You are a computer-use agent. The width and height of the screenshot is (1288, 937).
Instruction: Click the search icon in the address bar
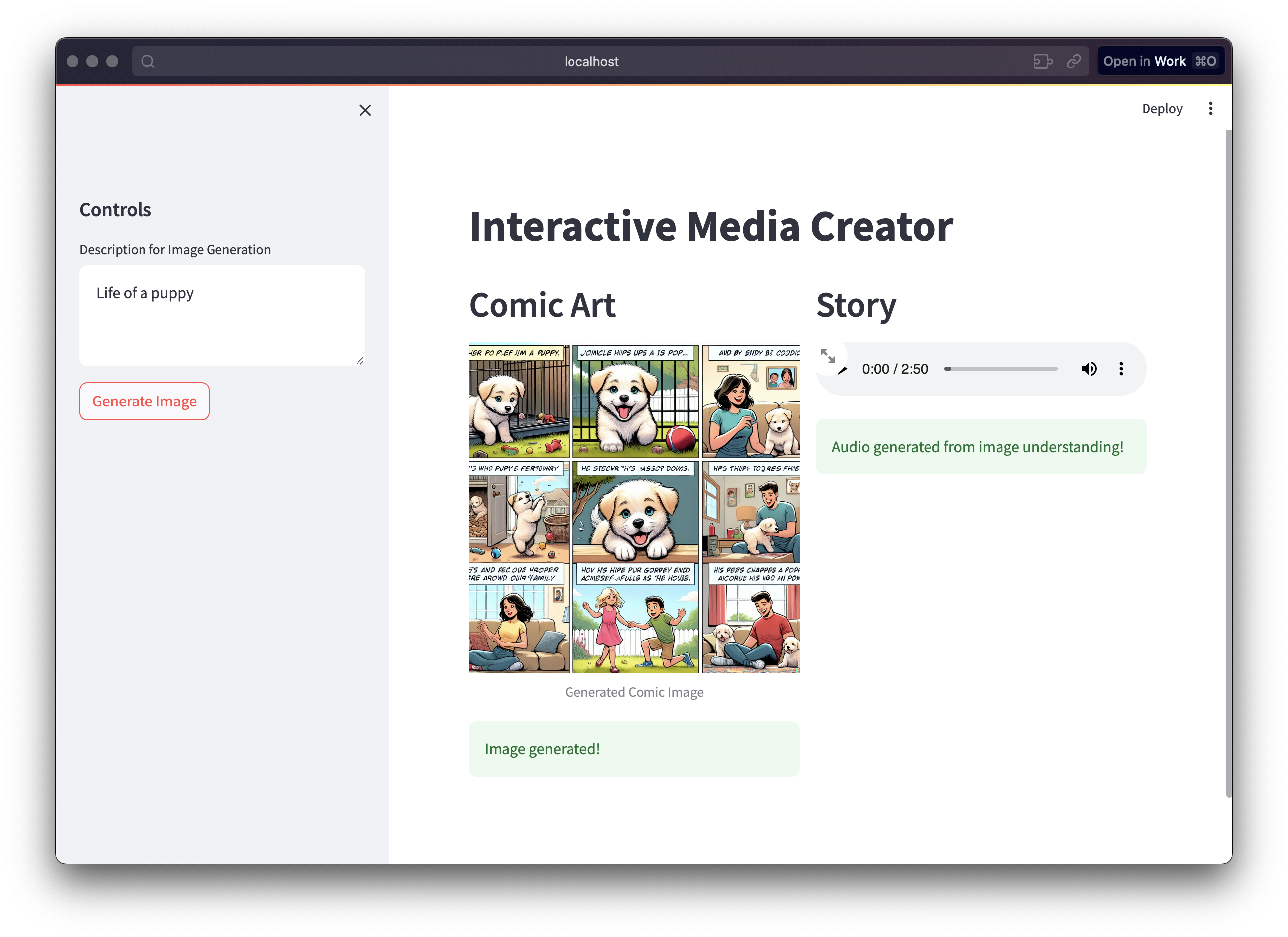148,62
